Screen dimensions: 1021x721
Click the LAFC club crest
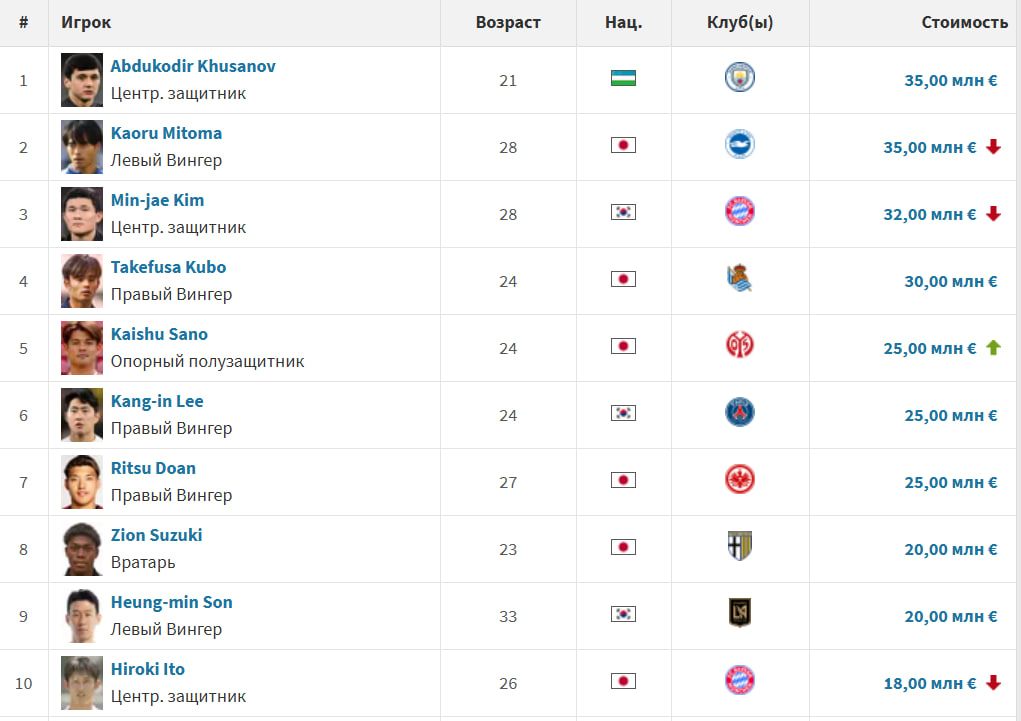(740, 614)
